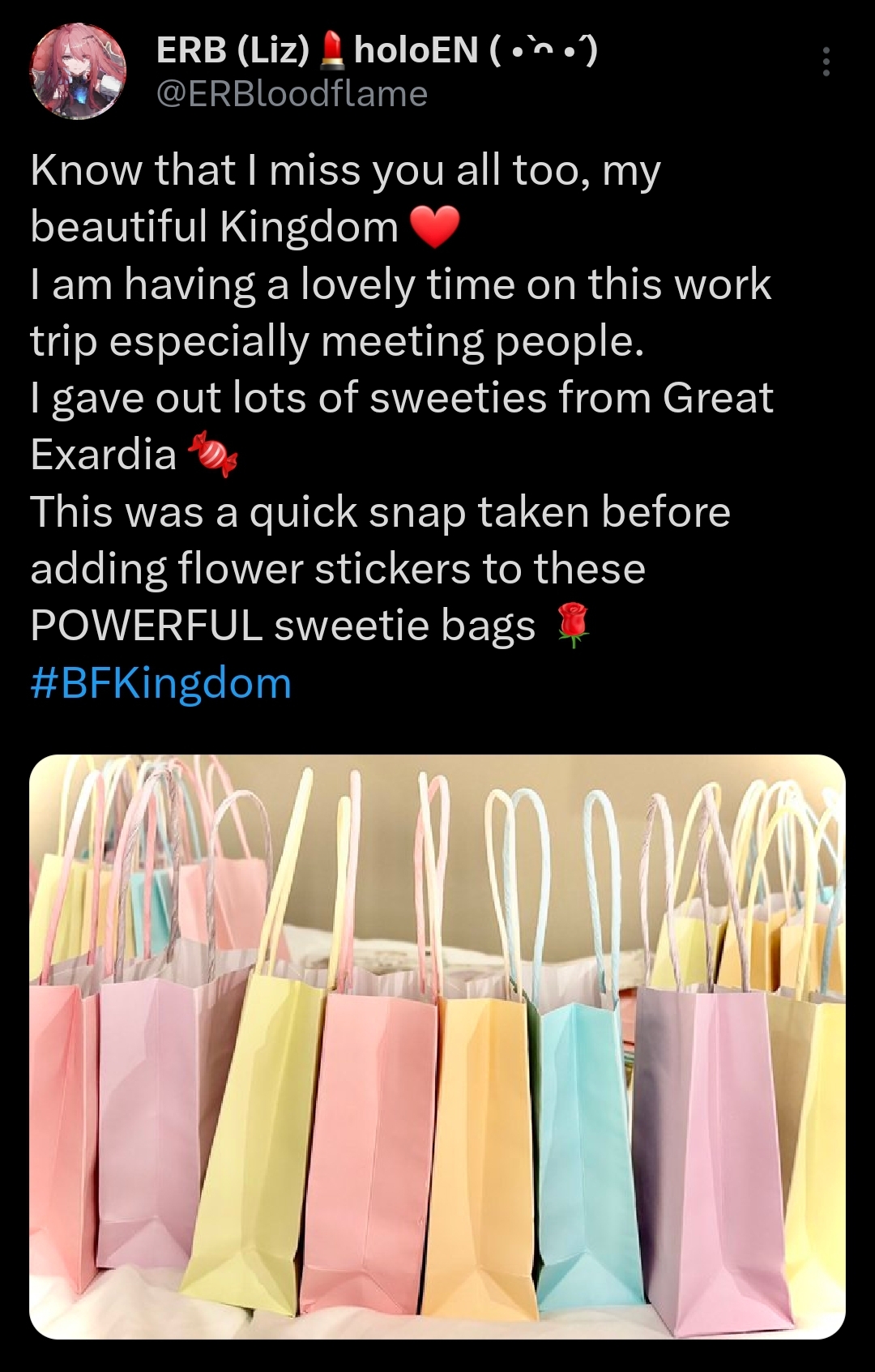Tap the holoEN text in the name

(416, 50)
